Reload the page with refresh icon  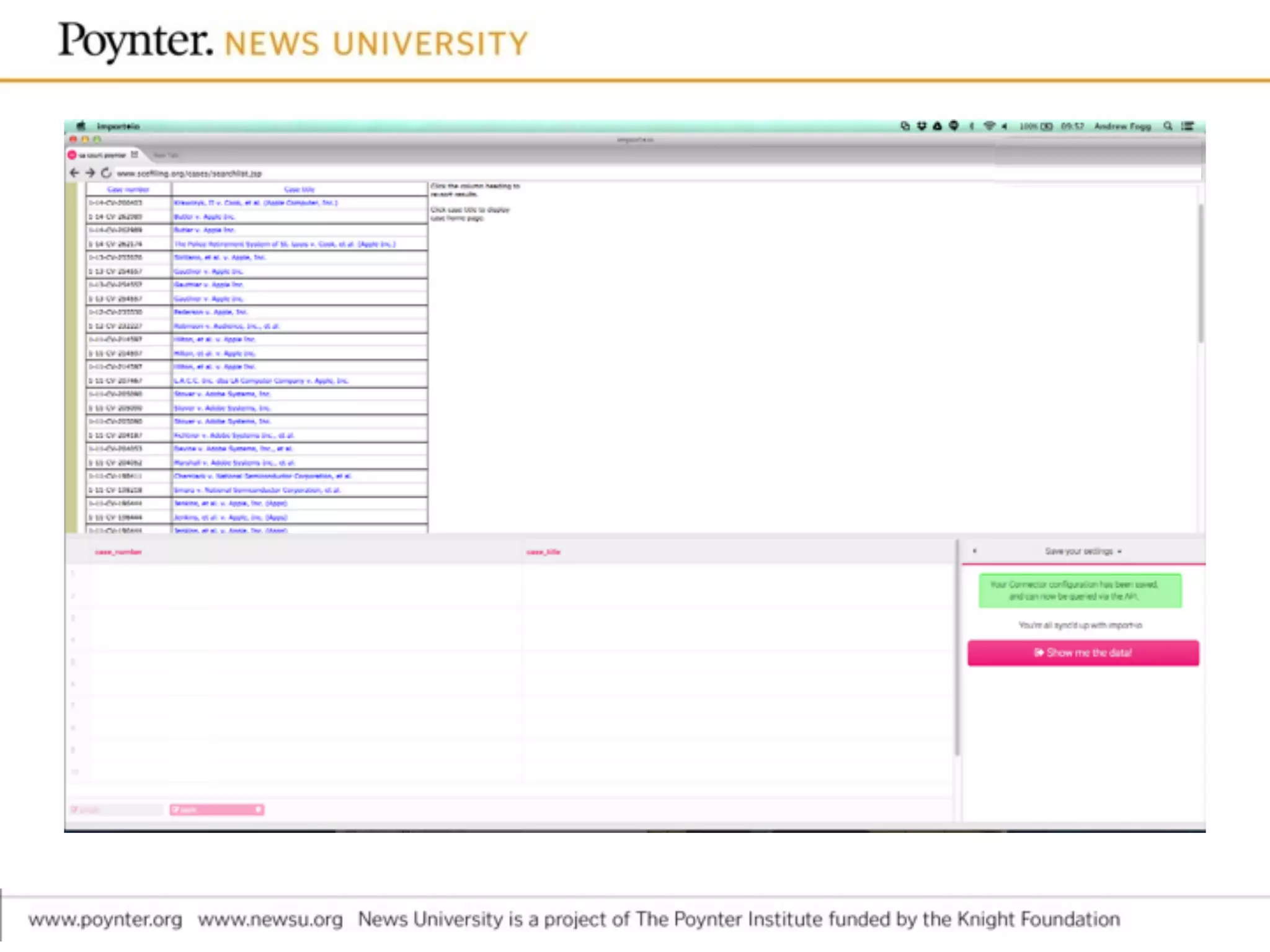(x=106, y=173)
